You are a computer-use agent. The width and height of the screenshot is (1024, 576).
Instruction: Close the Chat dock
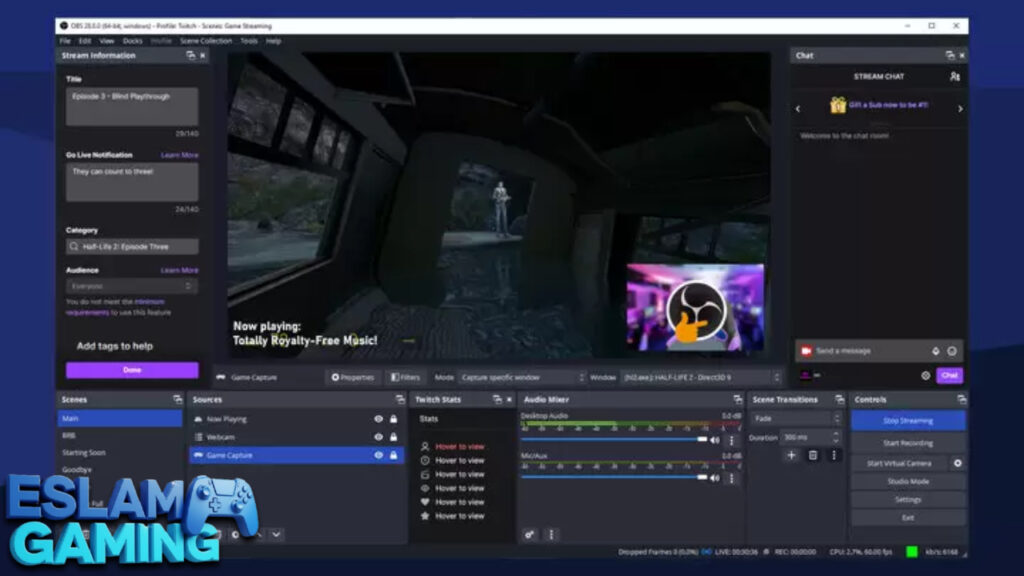(962, 56)
